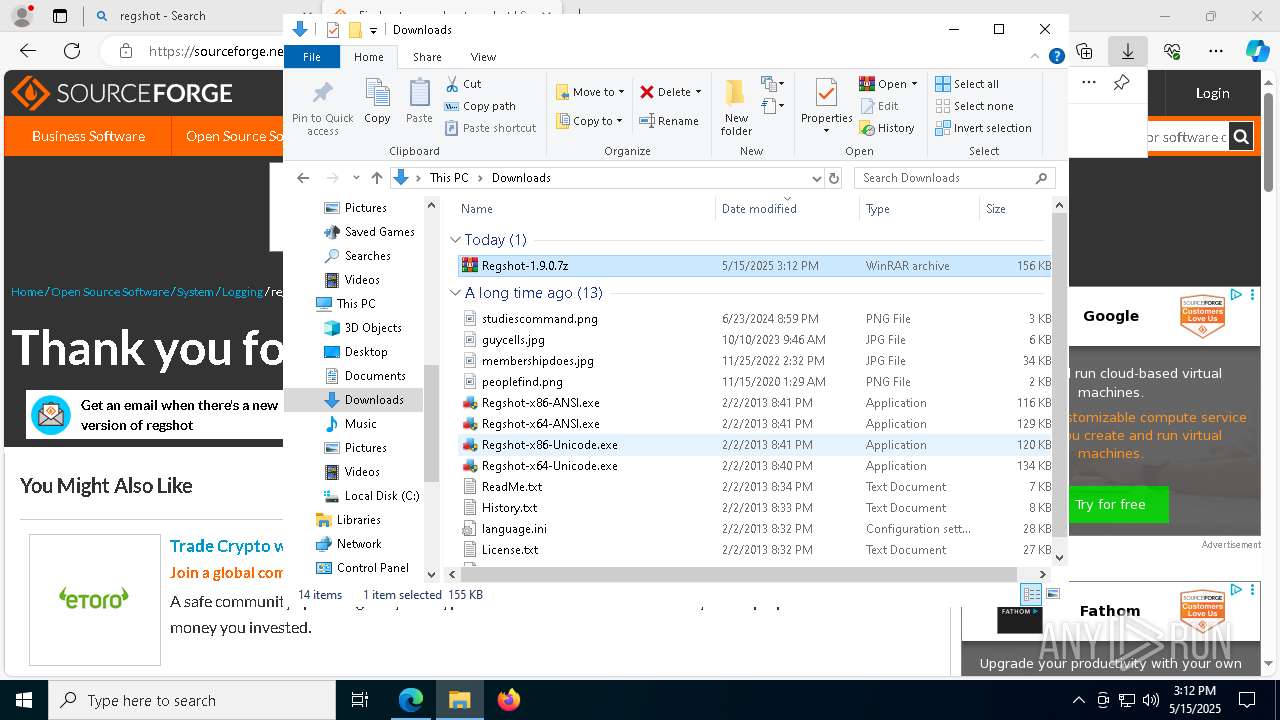Collapse the A long time ago group
The image size is (1280, 720).
456,293
